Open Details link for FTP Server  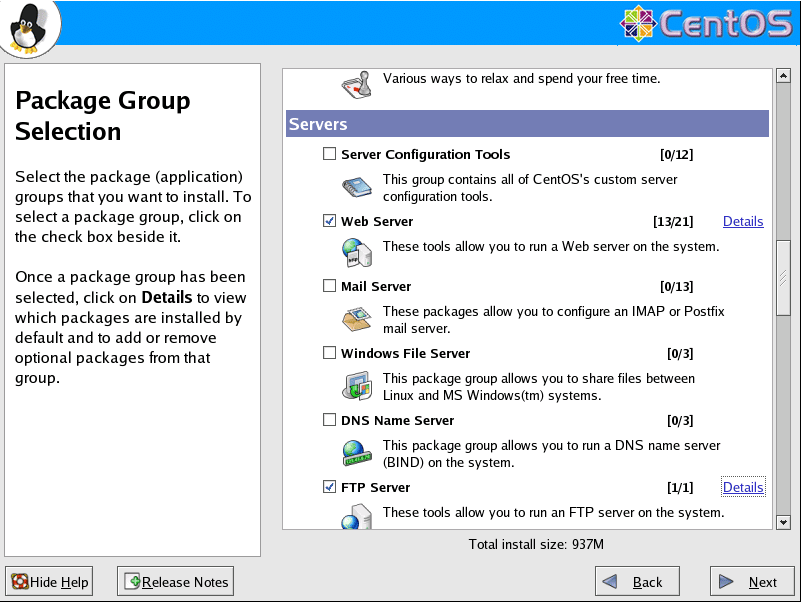743,488
